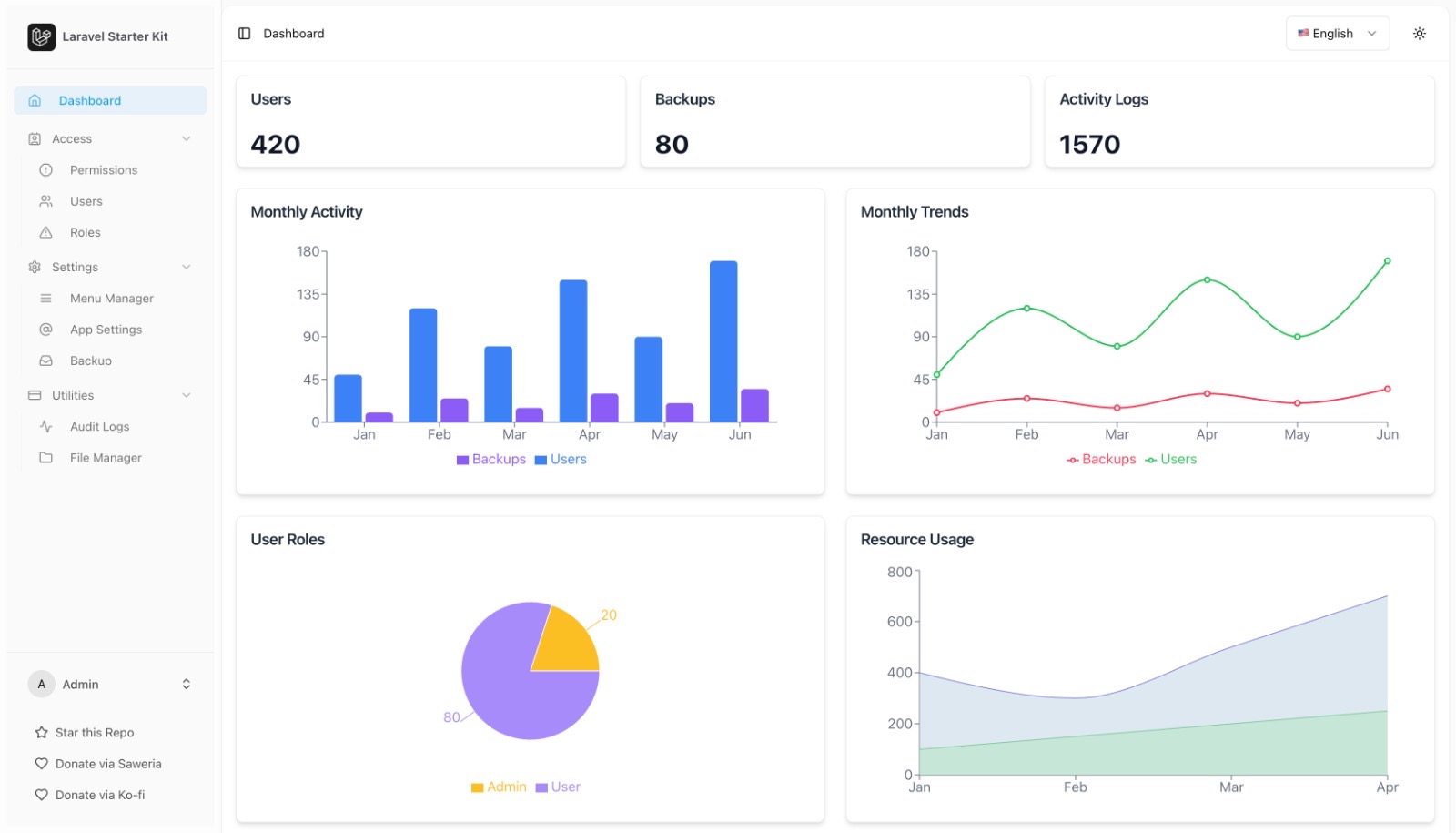Open the English language dropdown
Screen dimensions: 1456x833
pyautogui.click(x=1337, y=34)
